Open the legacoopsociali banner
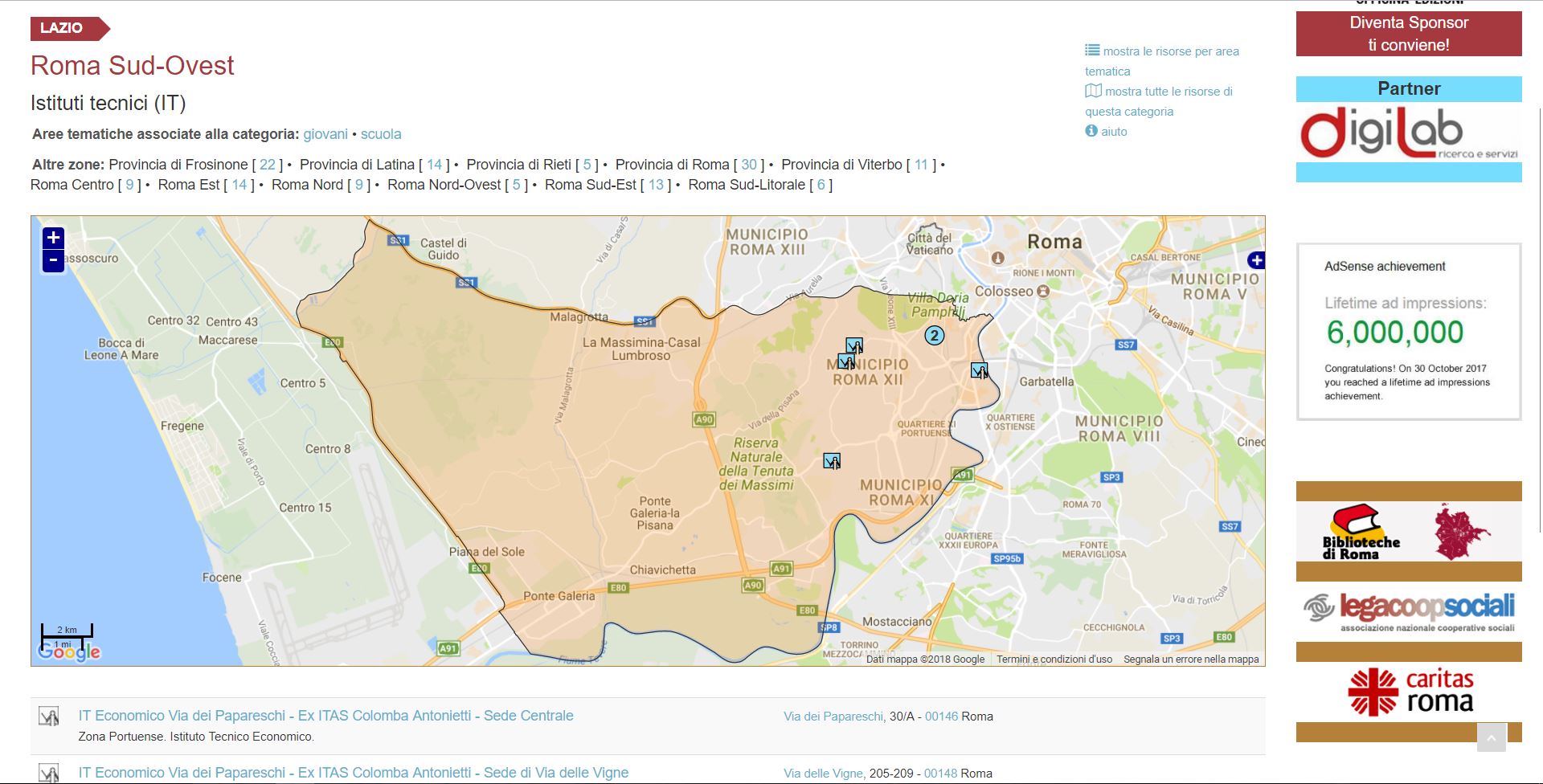The width and height of the screenshot is (1543, 784). pos(1409,611)
